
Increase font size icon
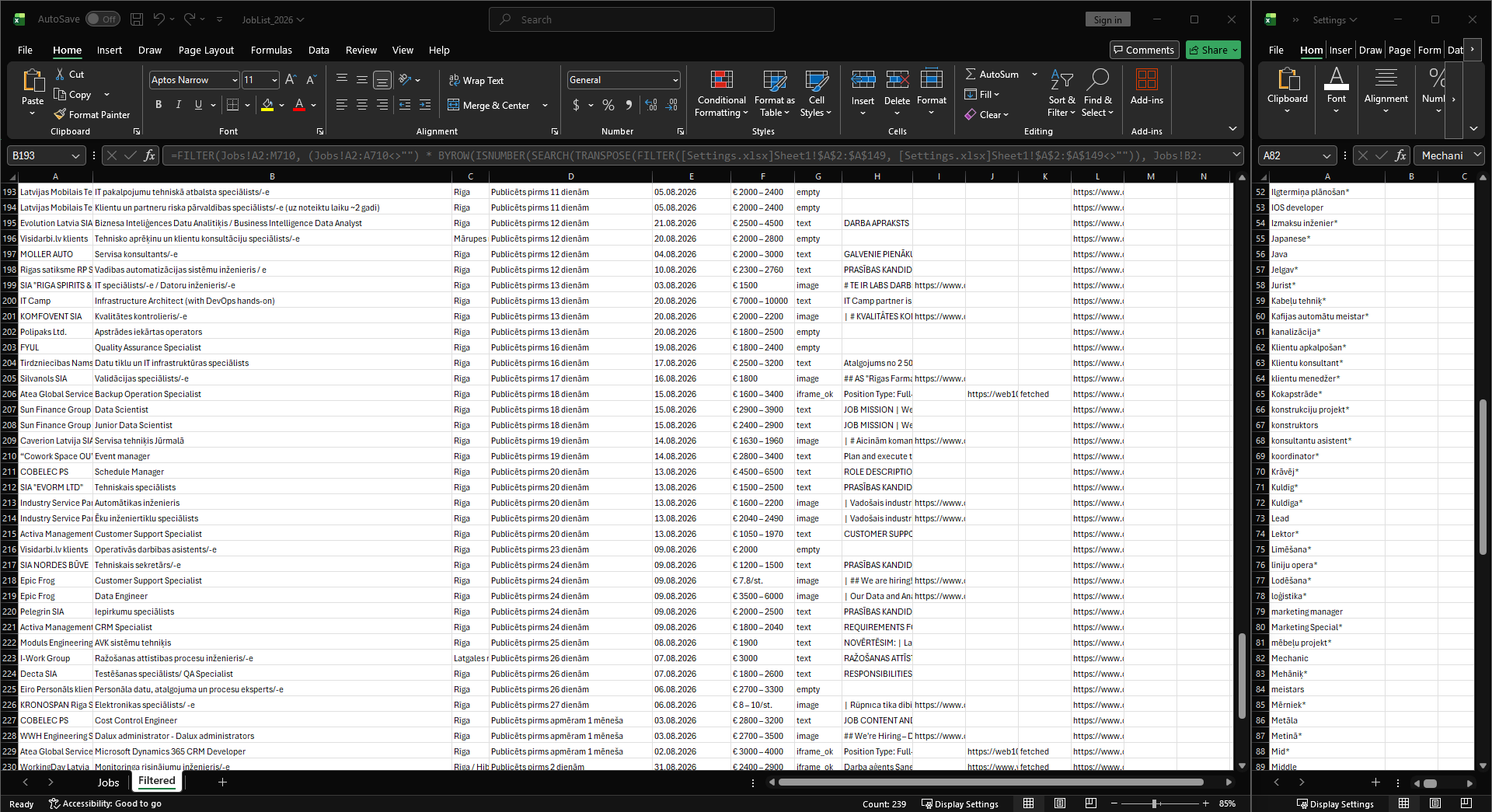(x=291, y=79)
